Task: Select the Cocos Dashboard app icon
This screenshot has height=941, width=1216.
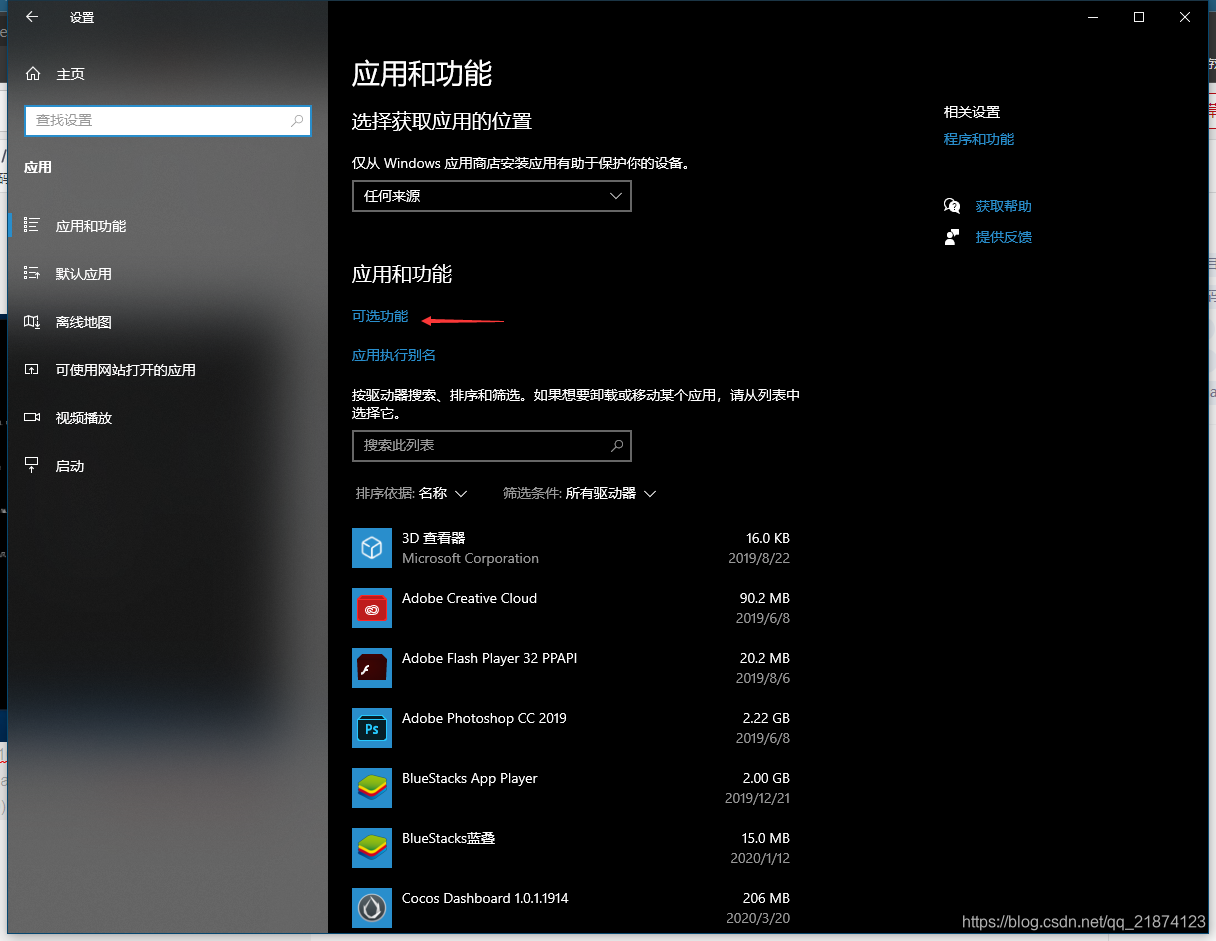Action: point(372,908)
